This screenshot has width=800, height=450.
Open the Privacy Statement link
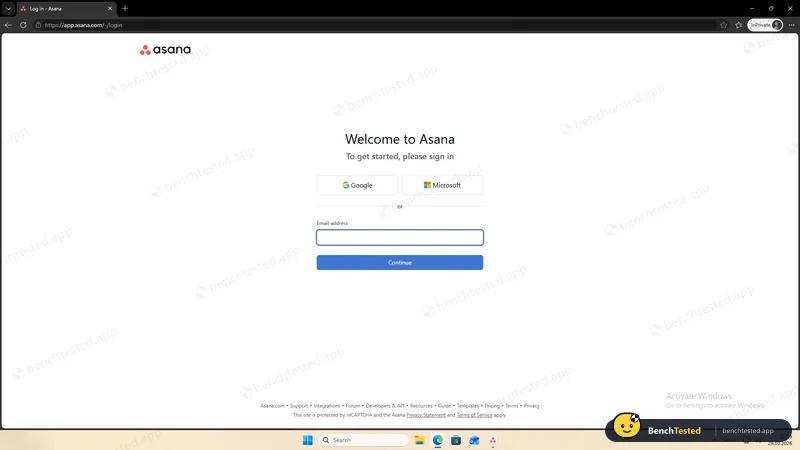tap(426, 415)
